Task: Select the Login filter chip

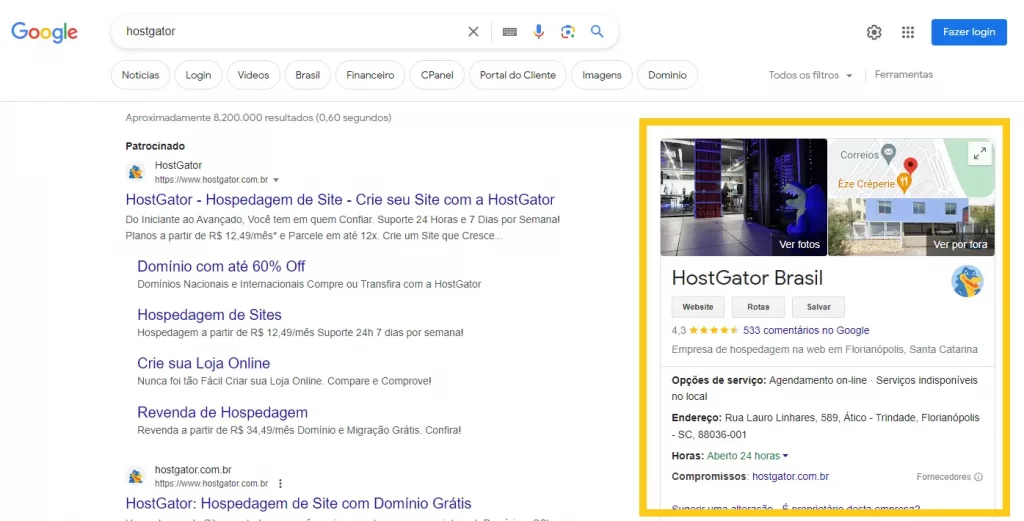Action: (x=198, y=75)
